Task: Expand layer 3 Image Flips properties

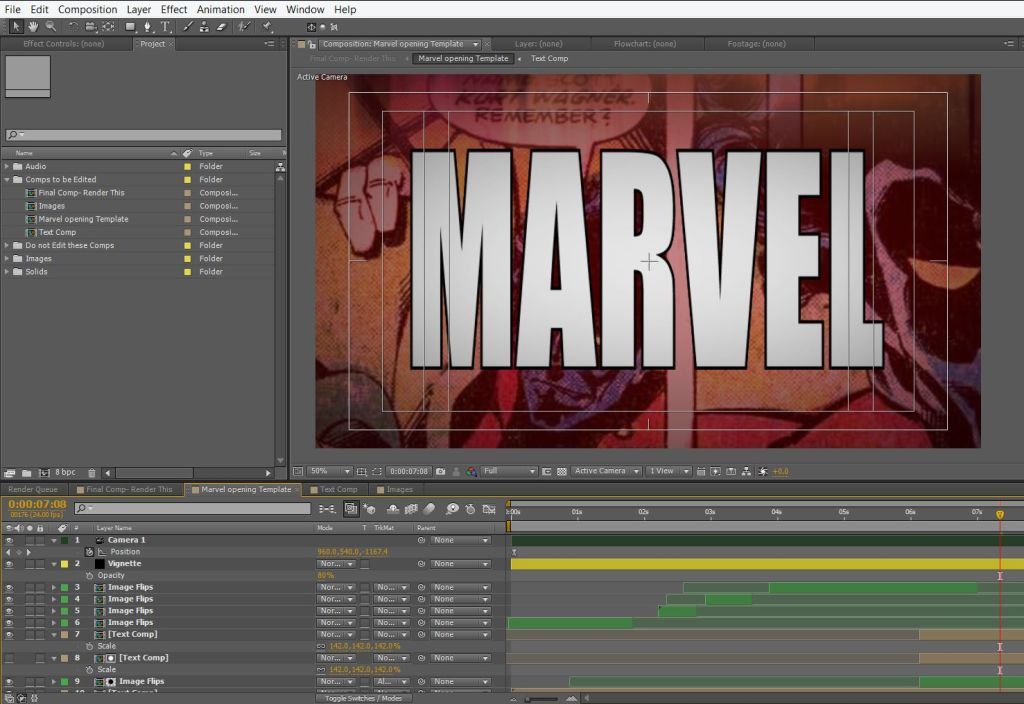Action: 54,588
